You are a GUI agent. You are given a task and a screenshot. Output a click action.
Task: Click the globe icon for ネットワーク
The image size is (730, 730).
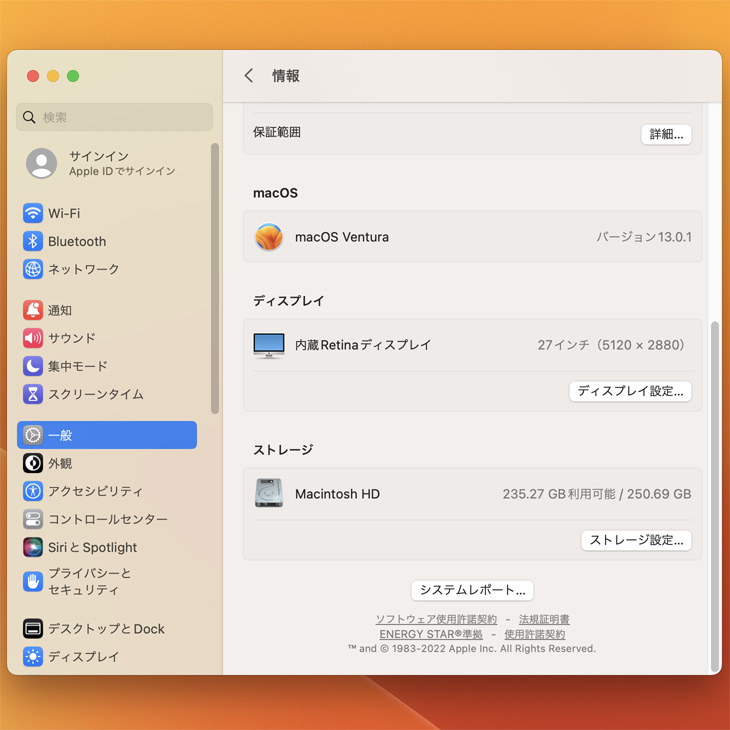(x=33, y=269)
